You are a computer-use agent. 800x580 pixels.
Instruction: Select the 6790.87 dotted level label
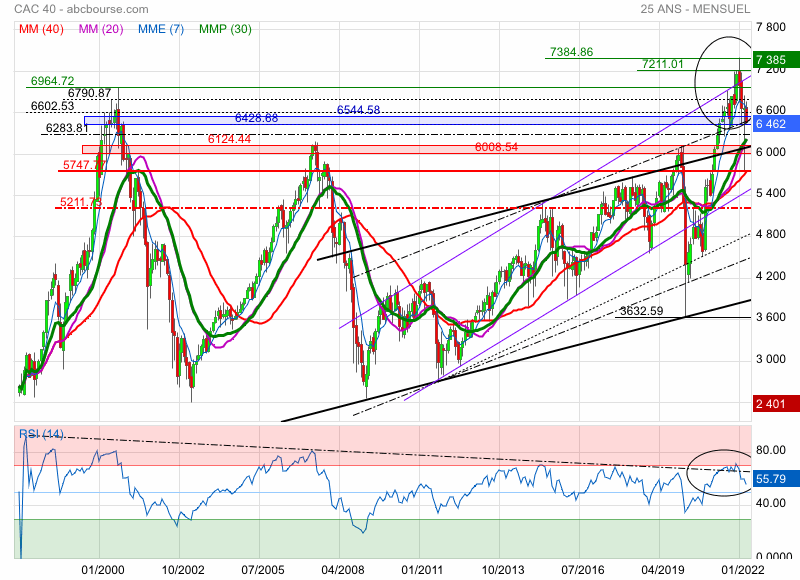(x=89, y=93)
